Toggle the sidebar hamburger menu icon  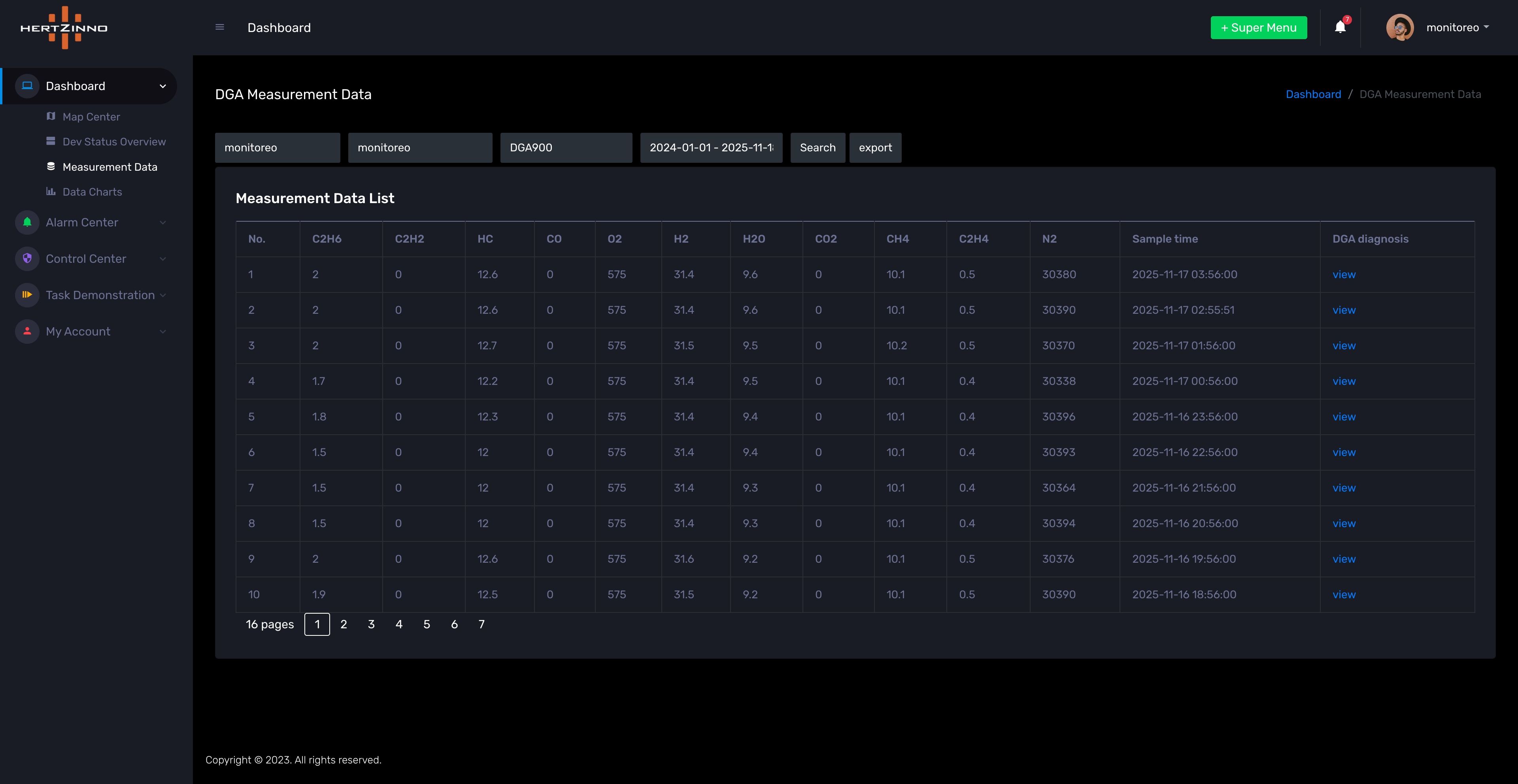point(220,27)
